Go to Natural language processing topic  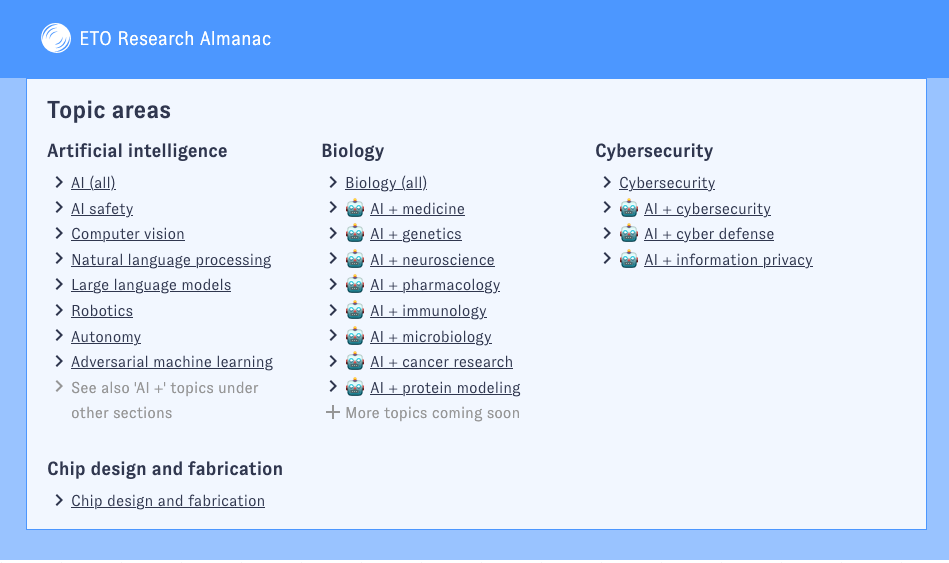click(x=171, y=260)
